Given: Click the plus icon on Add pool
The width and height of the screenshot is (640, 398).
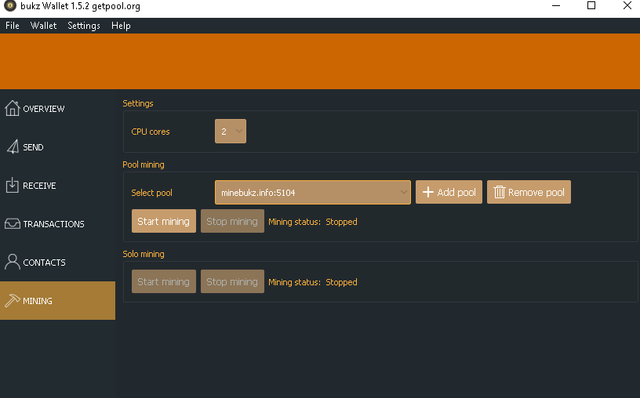Looking at the screenshot, I should [x=428, y=192].
